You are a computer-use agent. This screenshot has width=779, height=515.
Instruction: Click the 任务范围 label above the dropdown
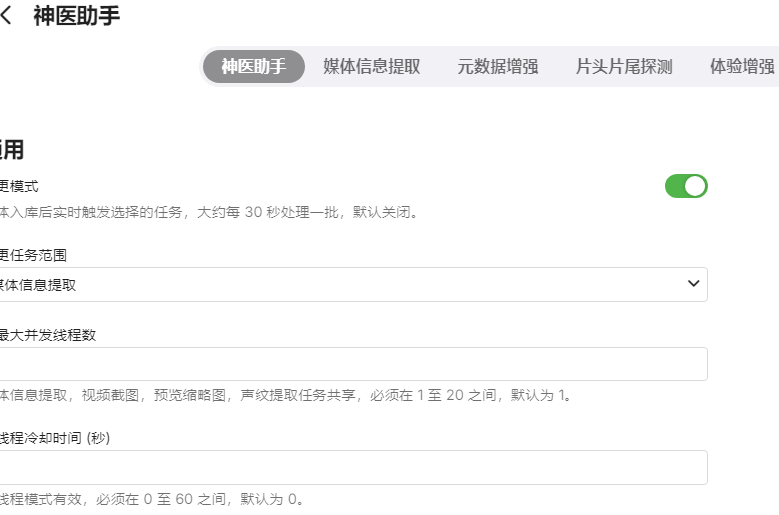click(34, 255)
